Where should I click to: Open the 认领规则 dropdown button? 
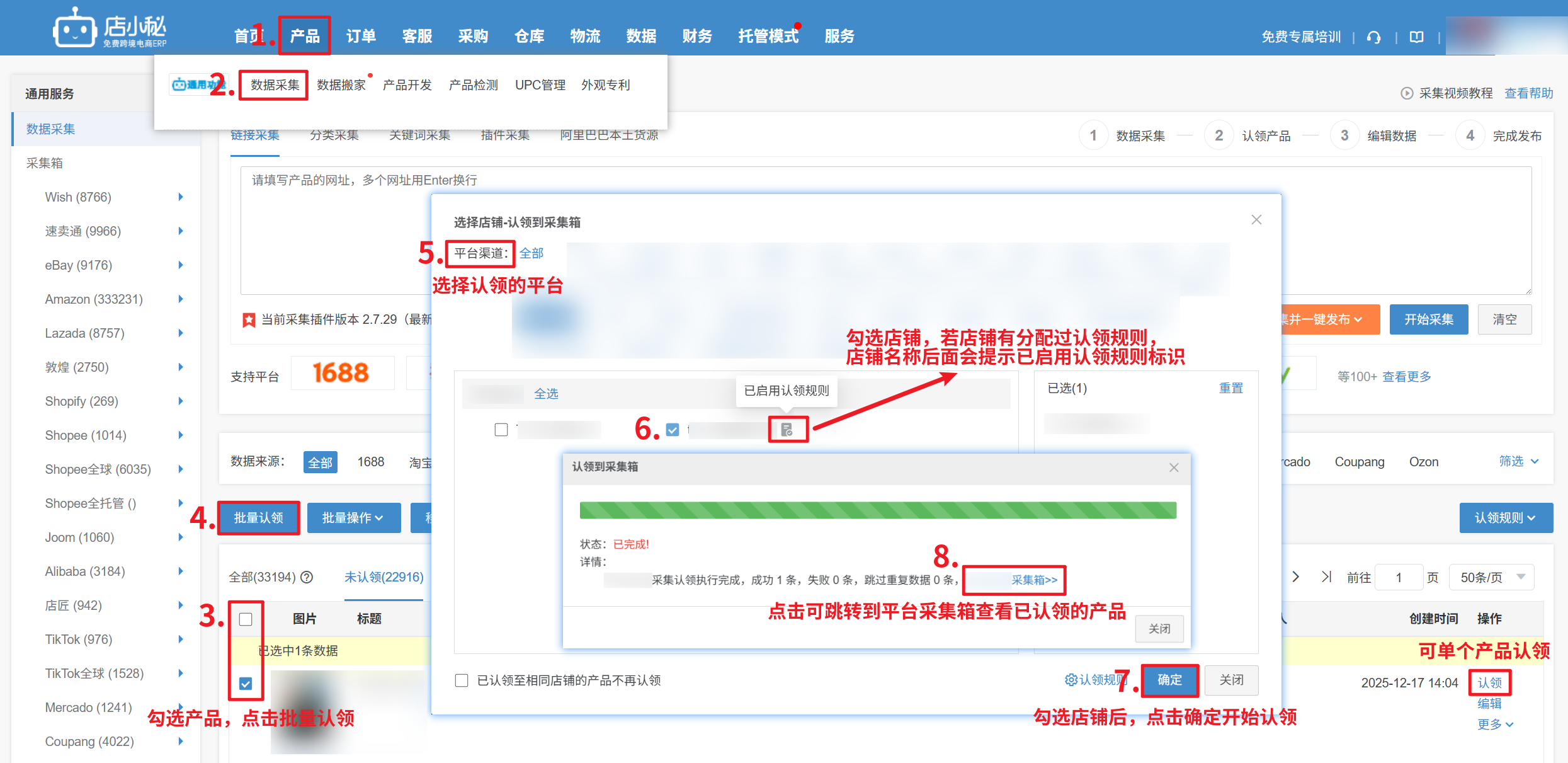coord(1505,518)
